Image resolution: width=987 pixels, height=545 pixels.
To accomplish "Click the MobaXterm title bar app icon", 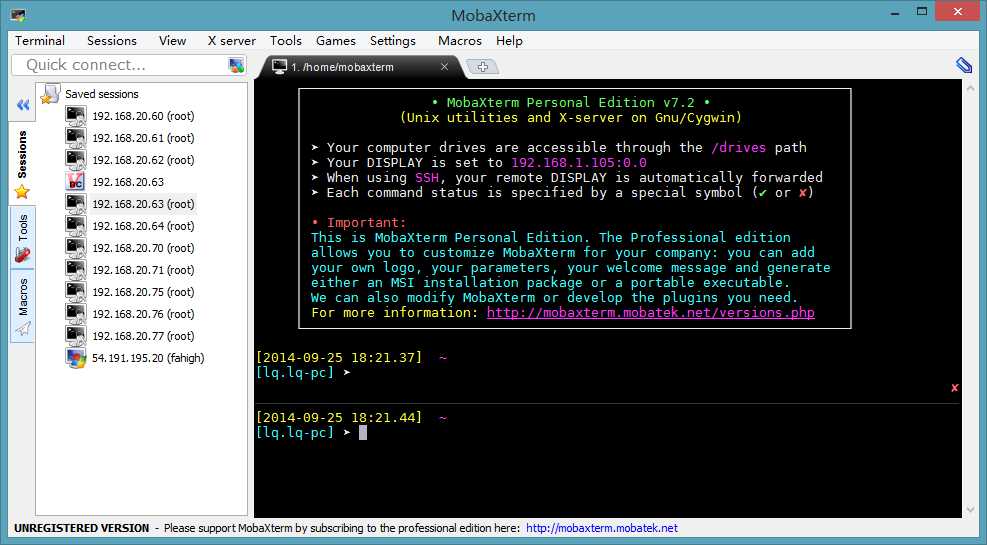I will click(19, 14).
